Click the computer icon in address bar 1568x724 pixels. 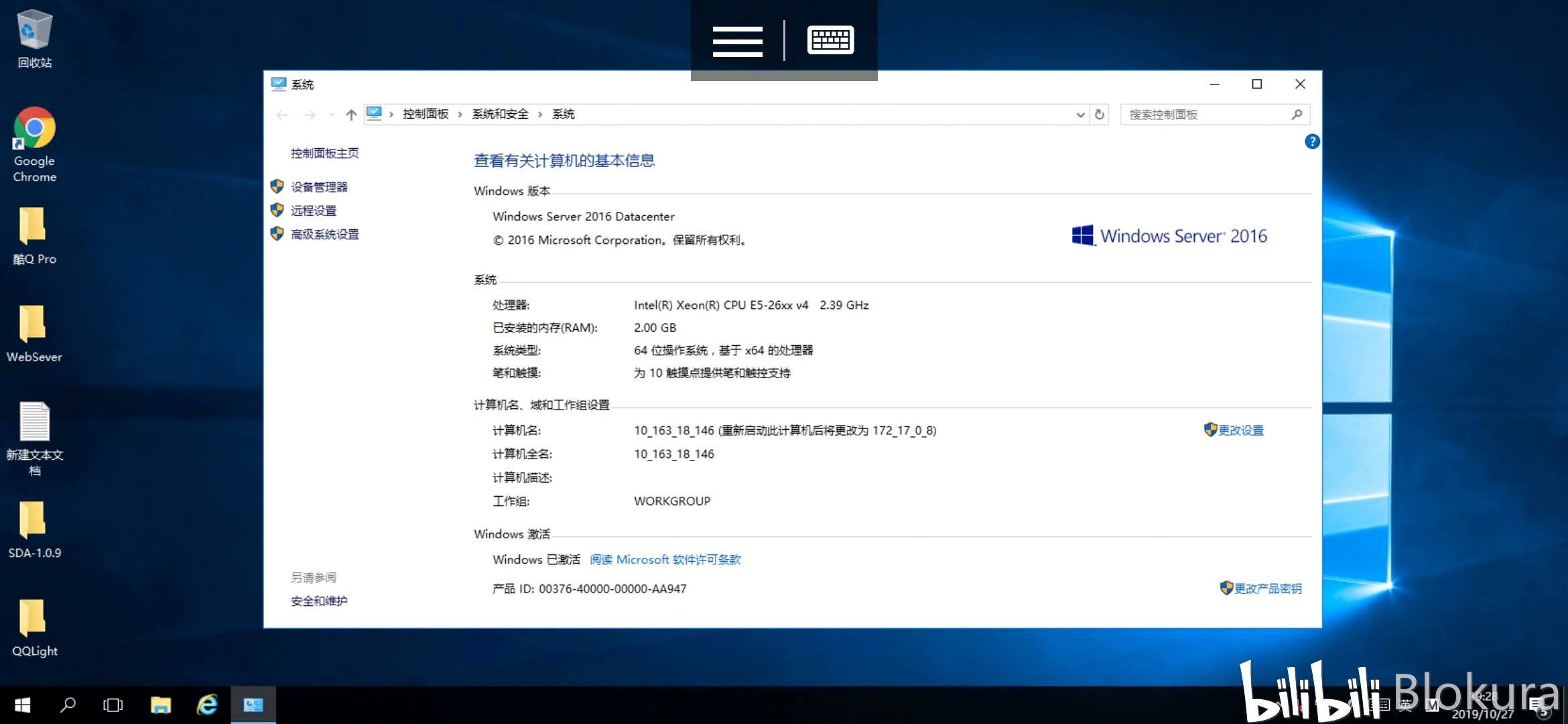click(x=374, y=114)
